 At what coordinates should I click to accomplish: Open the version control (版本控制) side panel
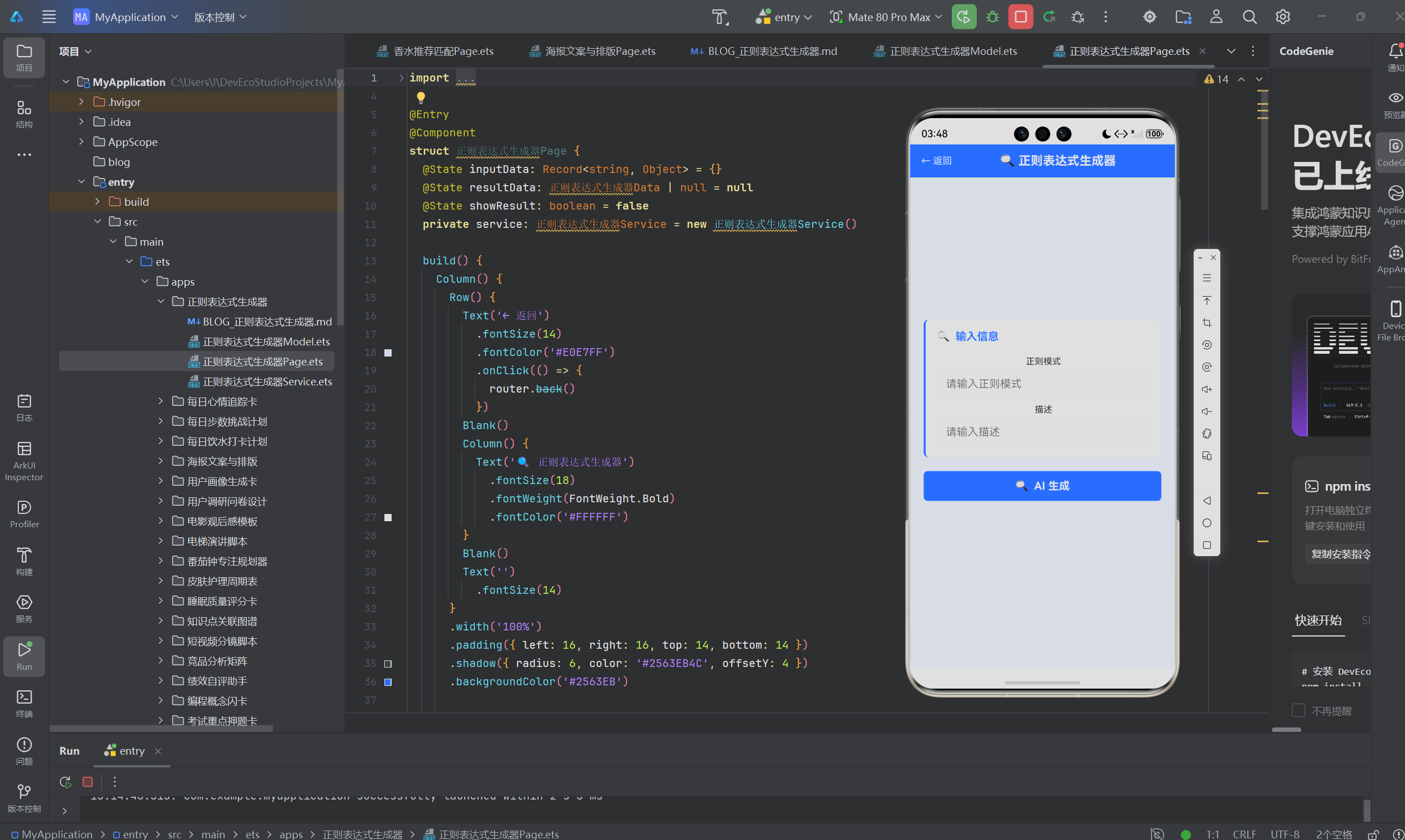coord(24,798)
